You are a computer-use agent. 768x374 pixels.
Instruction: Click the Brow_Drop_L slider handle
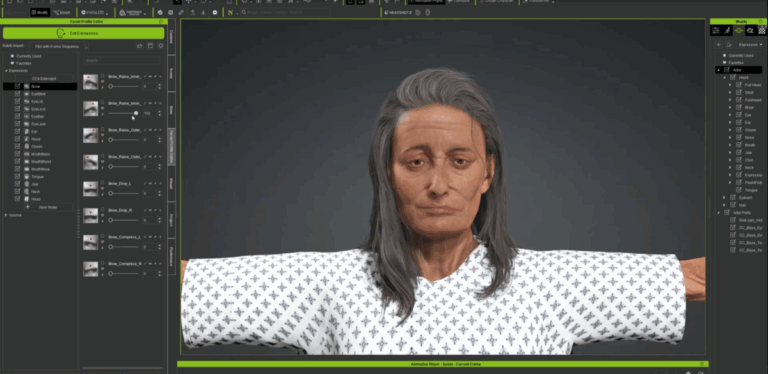111,193
